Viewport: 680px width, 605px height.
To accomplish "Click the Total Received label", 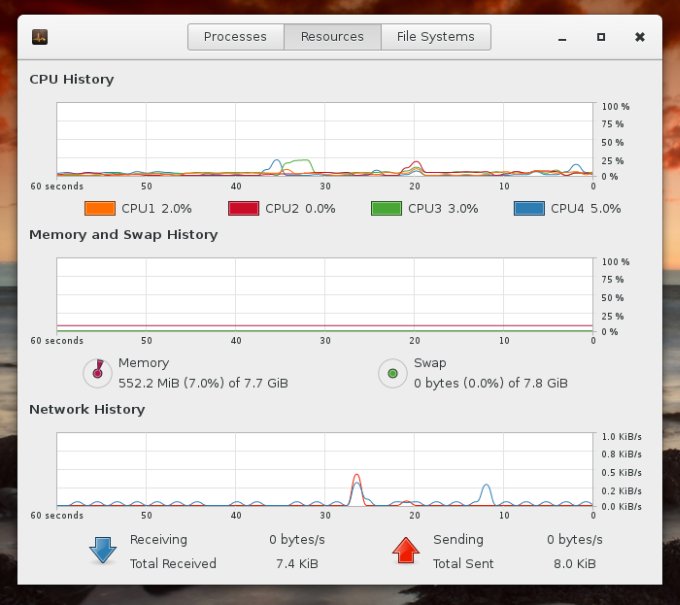I will [x=173, y=564].
